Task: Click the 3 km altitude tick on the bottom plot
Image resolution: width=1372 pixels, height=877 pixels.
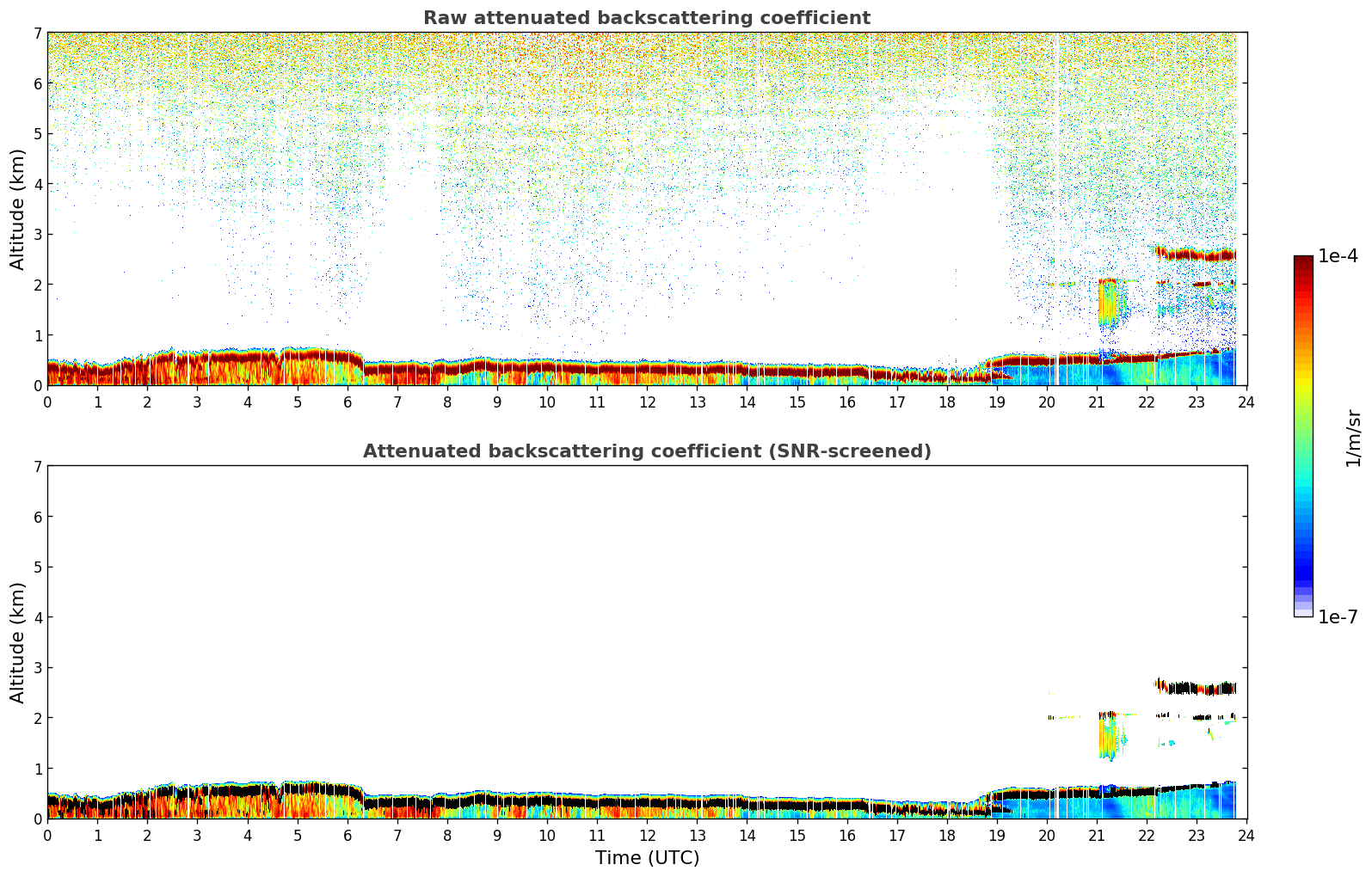Action: 37,667
